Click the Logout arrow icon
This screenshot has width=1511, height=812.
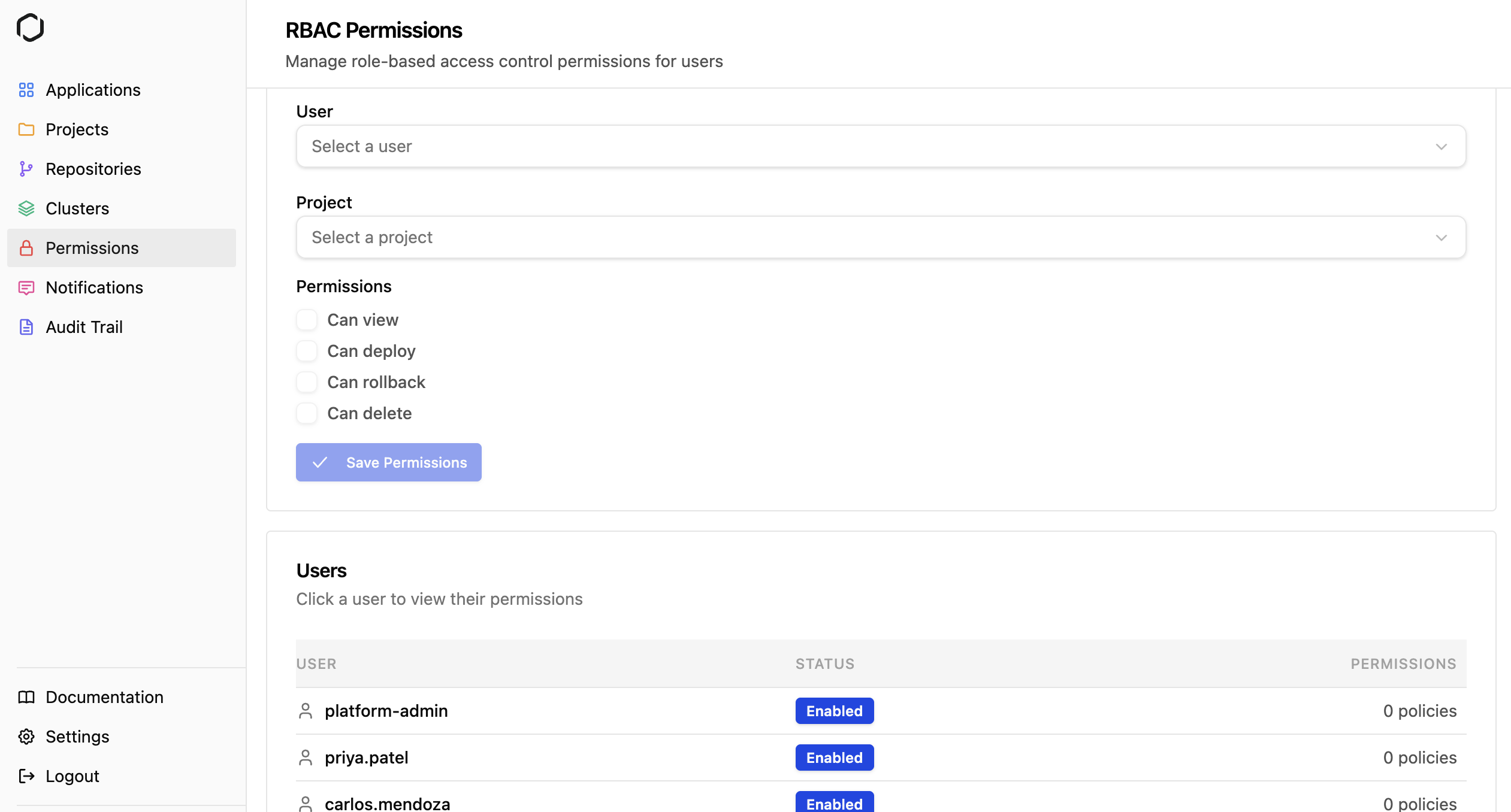pos(26,776)
